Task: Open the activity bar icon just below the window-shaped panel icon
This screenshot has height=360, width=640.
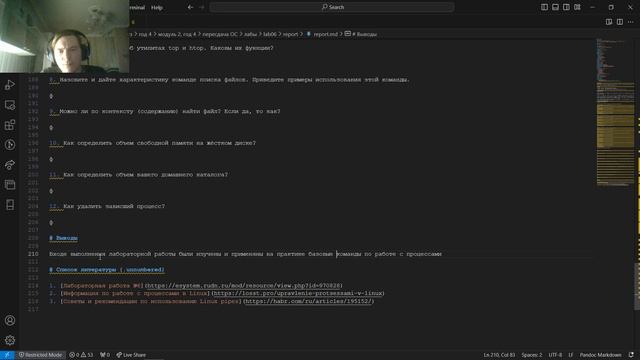Action: 10,204
